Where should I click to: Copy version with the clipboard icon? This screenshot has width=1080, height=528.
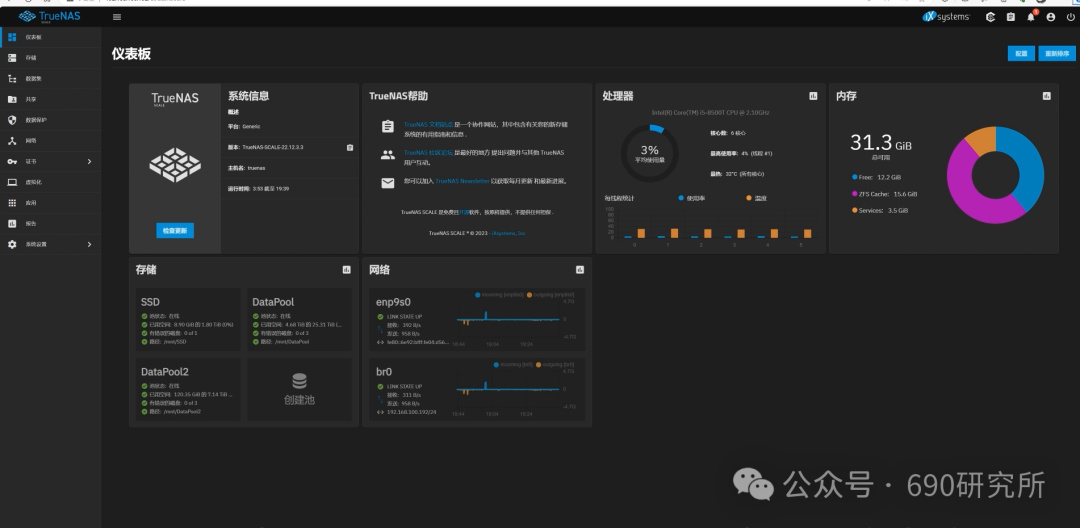click(350, 147)
